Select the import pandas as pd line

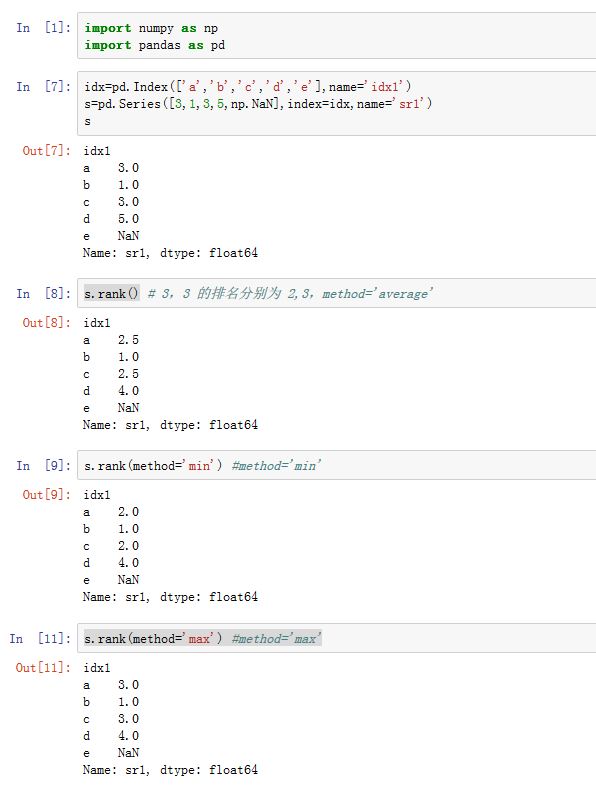[x=154, y=45]
